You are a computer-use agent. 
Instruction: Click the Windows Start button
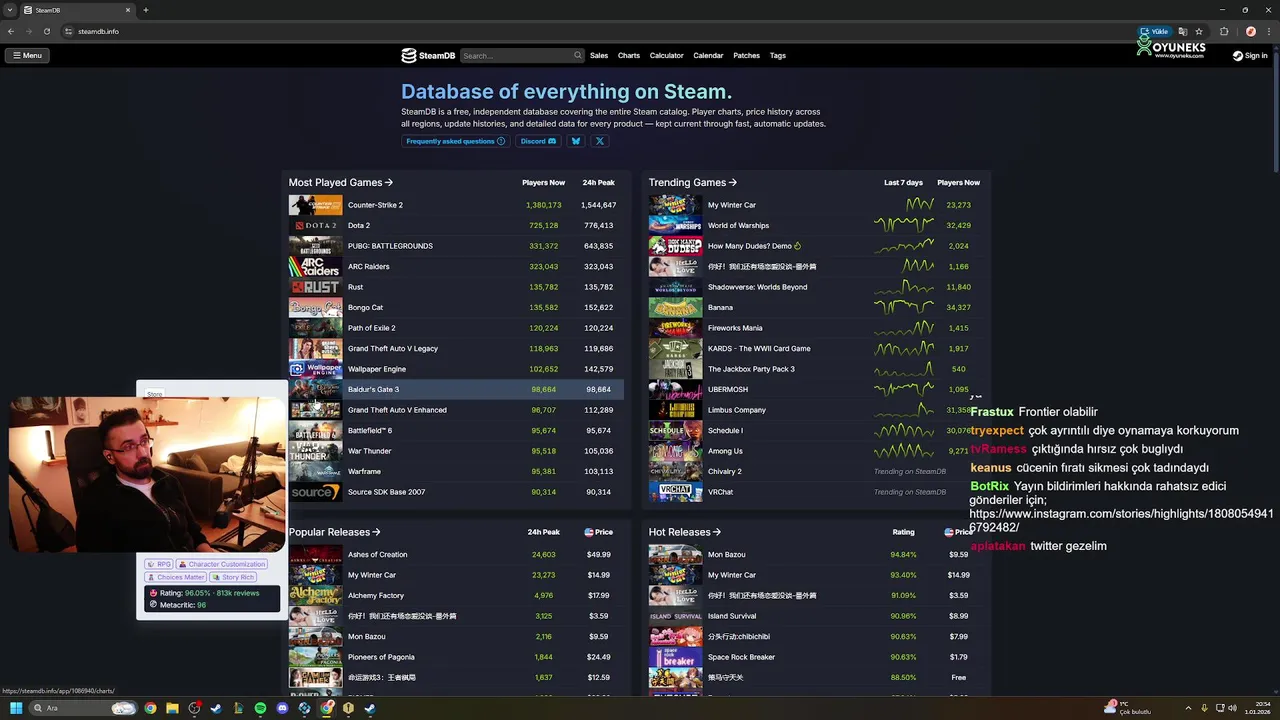tap(15, 708)
